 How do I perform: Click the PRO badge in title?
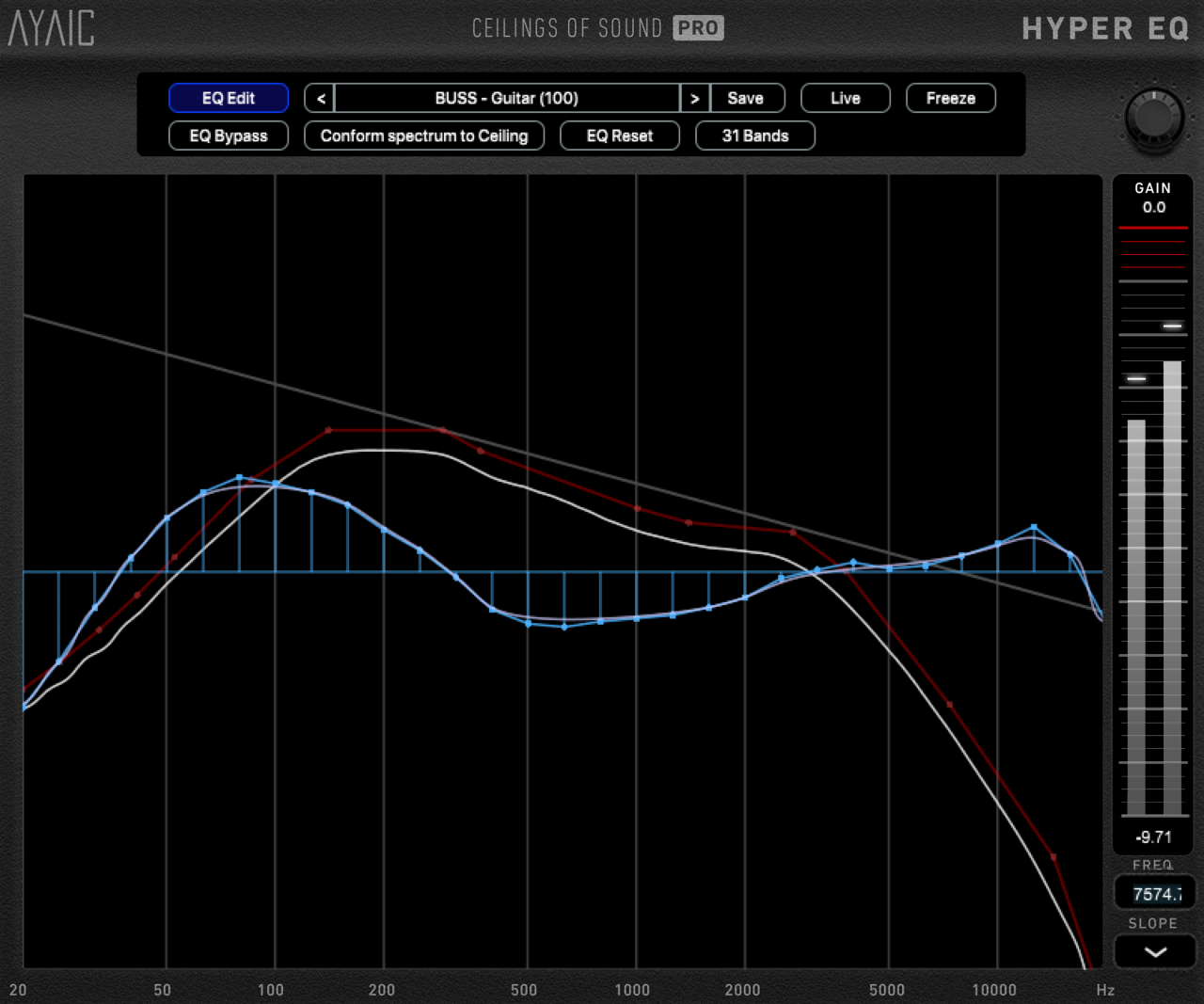(x=698, y=28)
